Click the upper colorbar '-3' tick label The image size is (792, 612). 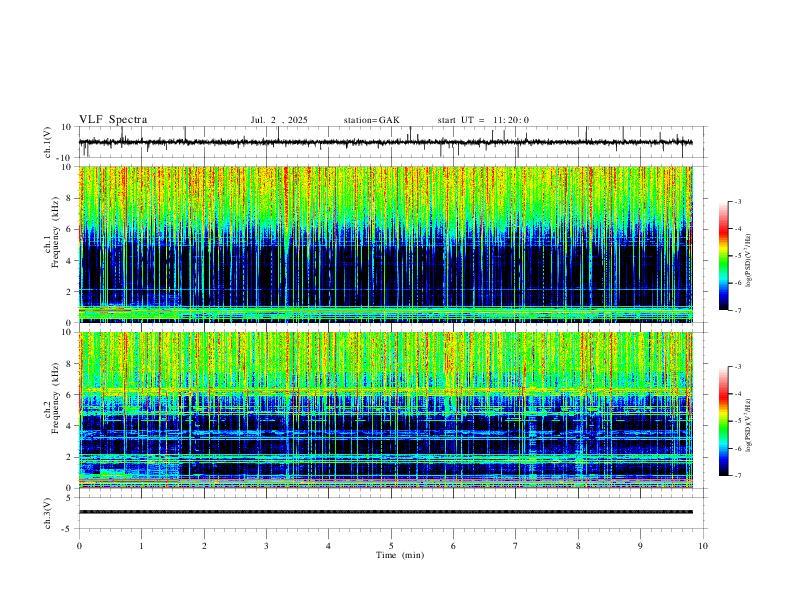[x=737, y=201]
